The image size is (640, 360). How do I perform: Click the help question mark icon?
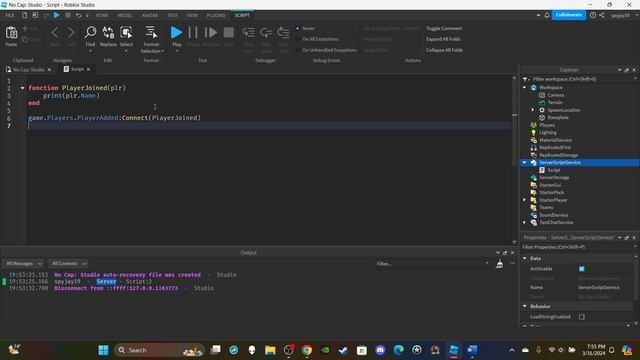593,15
